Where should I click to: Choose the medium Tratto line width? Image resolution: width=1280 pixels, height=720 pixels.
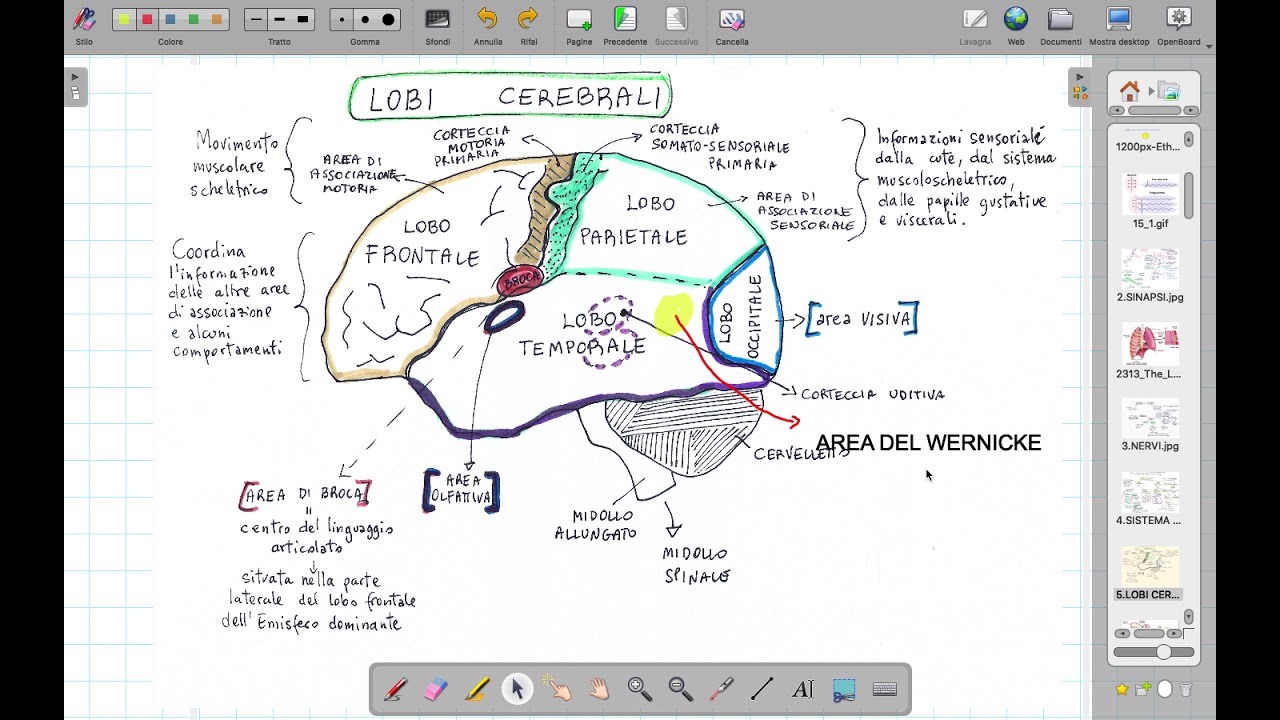[x=279, y=19]
